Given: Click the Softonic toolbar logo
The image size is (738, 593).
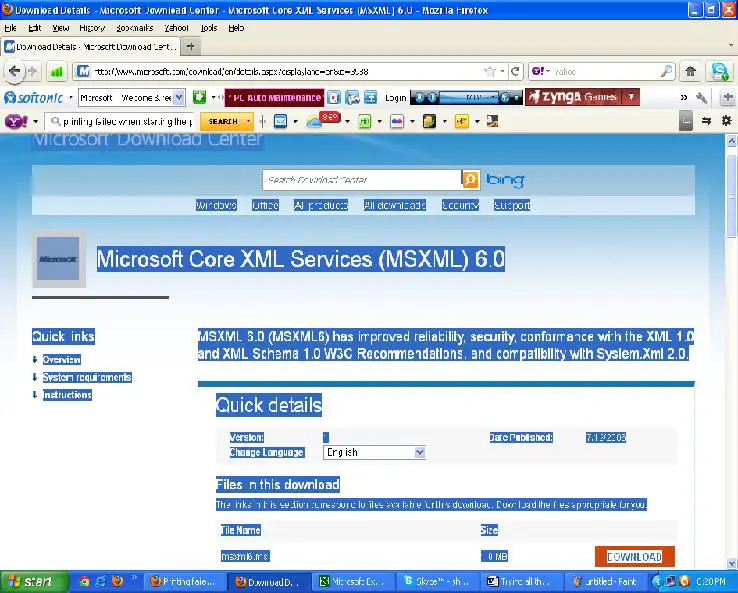Looking at the screenshot, I should point(33,97).
